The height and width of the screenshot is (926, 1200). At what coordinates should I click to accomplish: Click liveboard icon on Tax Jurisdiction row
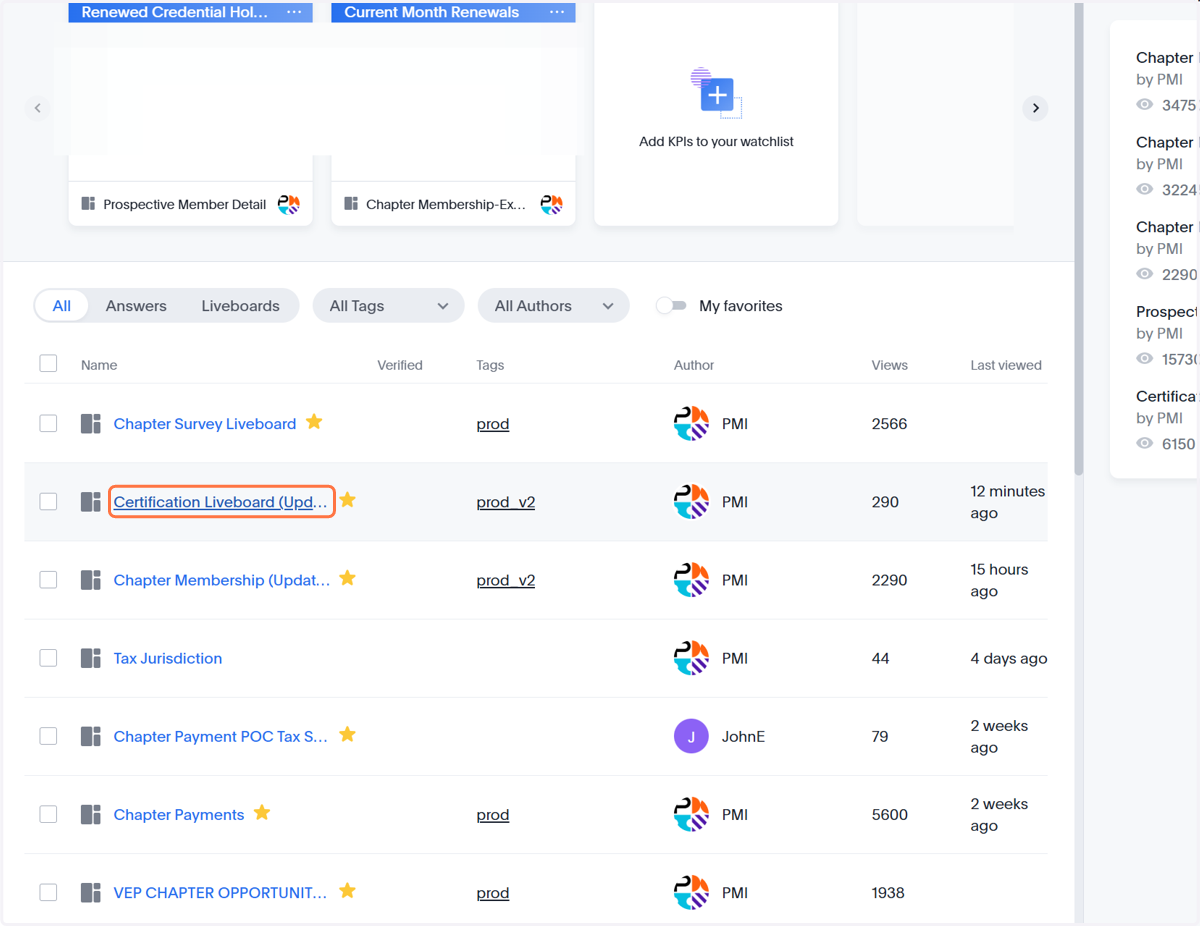91,658
